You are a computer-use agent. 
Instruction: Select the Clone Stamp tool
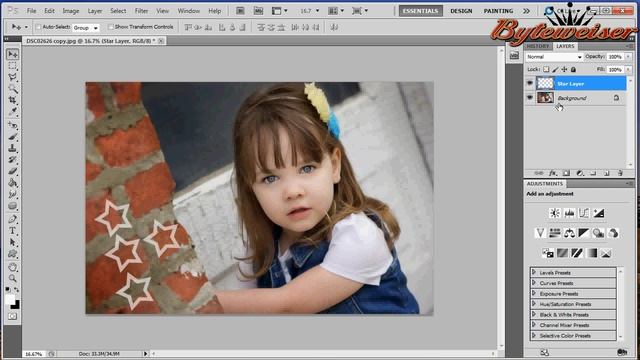(13, 148)
